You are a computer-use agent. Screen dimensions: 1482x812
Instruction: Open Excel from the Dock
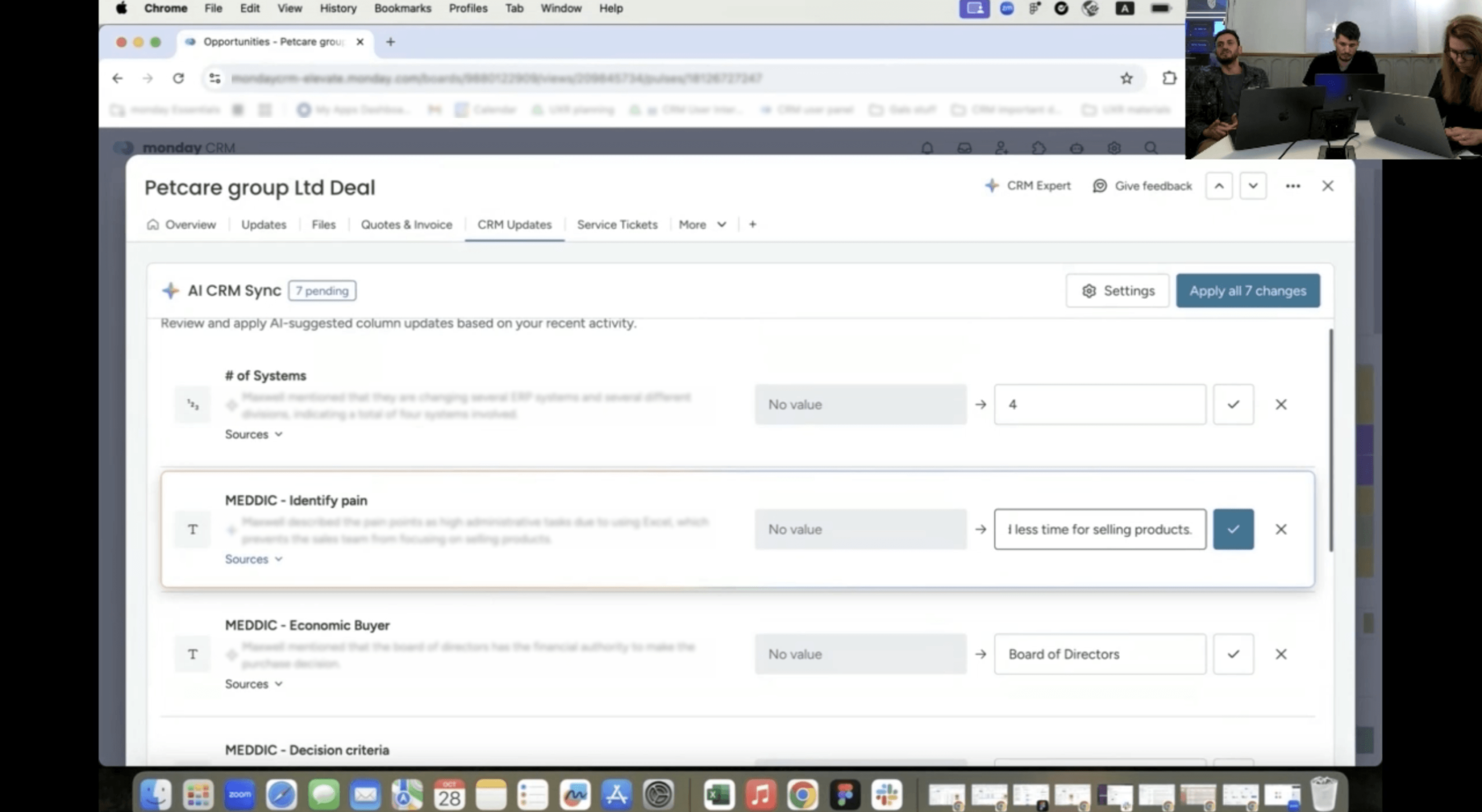pyautogui.click(x=719, y=795)
